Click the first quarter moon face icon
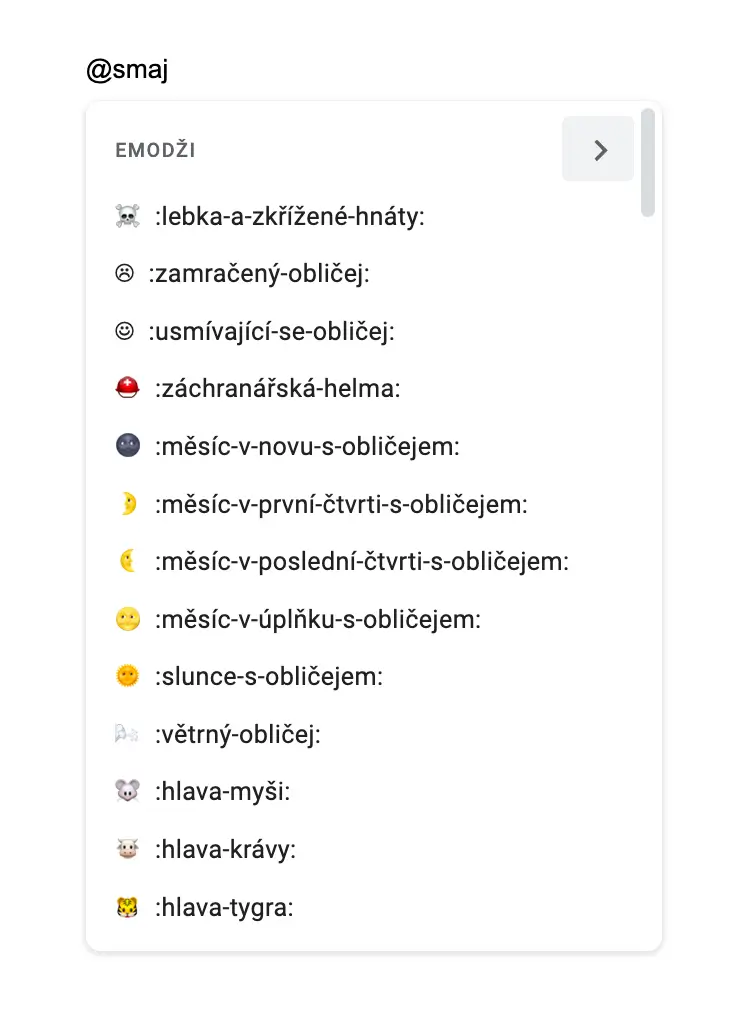This screenshot has width=752, height=1012. click(x=127, y=505)
